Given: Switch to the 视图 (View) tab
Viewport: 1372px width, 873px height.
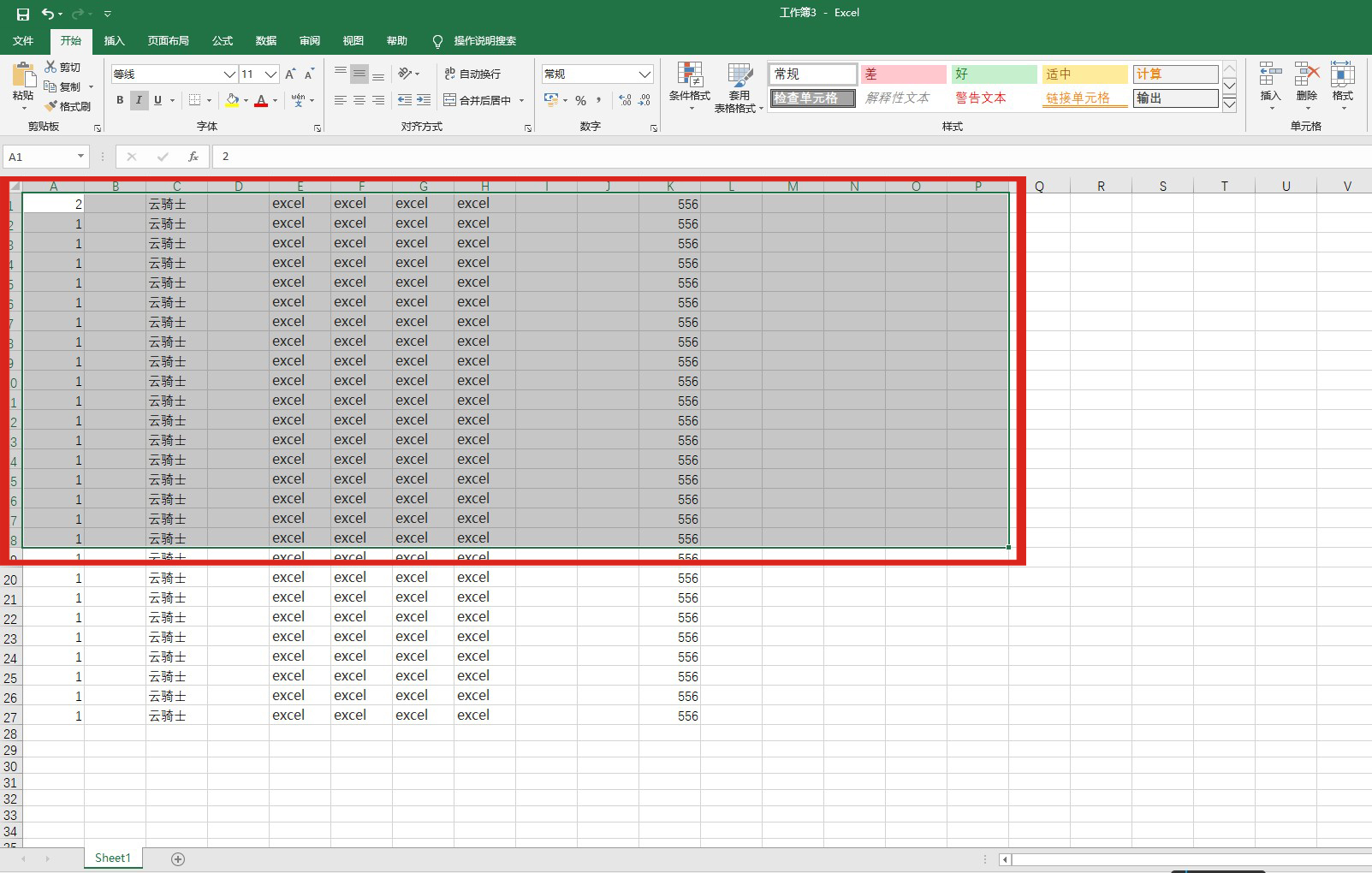Looking at the screenshot, I should tap(353, 40).
